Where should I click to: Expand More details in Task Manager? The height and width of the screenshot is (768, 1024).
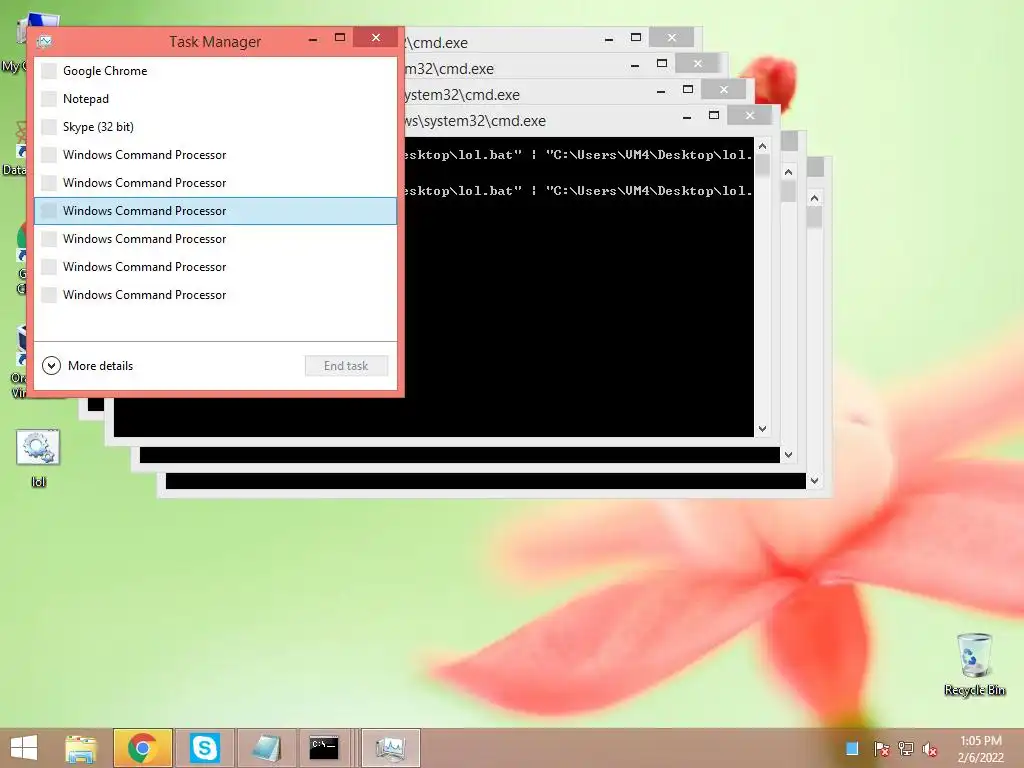[x=88, y=366]
